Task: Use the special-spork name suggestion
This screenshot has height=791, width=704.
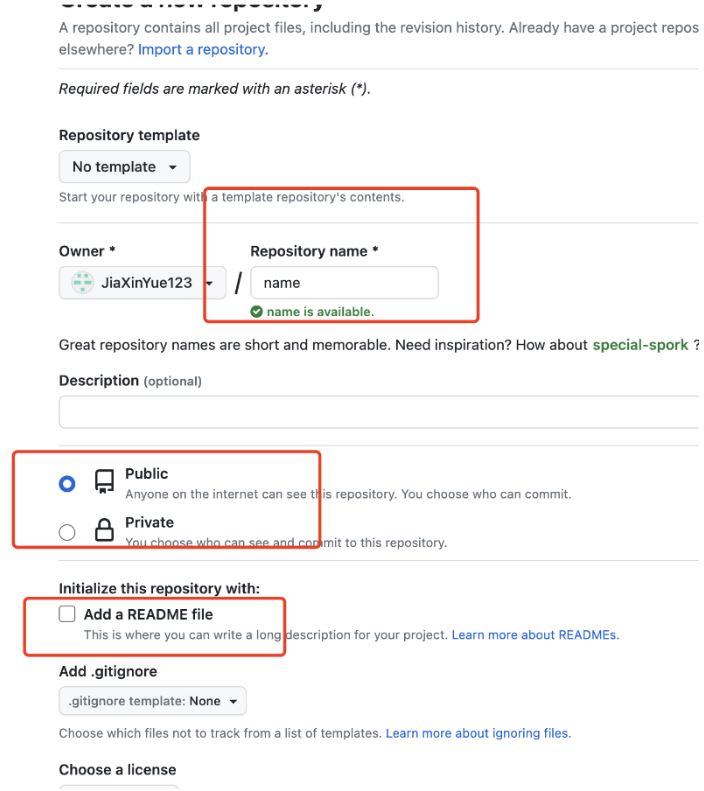Action: pos(640,345)
